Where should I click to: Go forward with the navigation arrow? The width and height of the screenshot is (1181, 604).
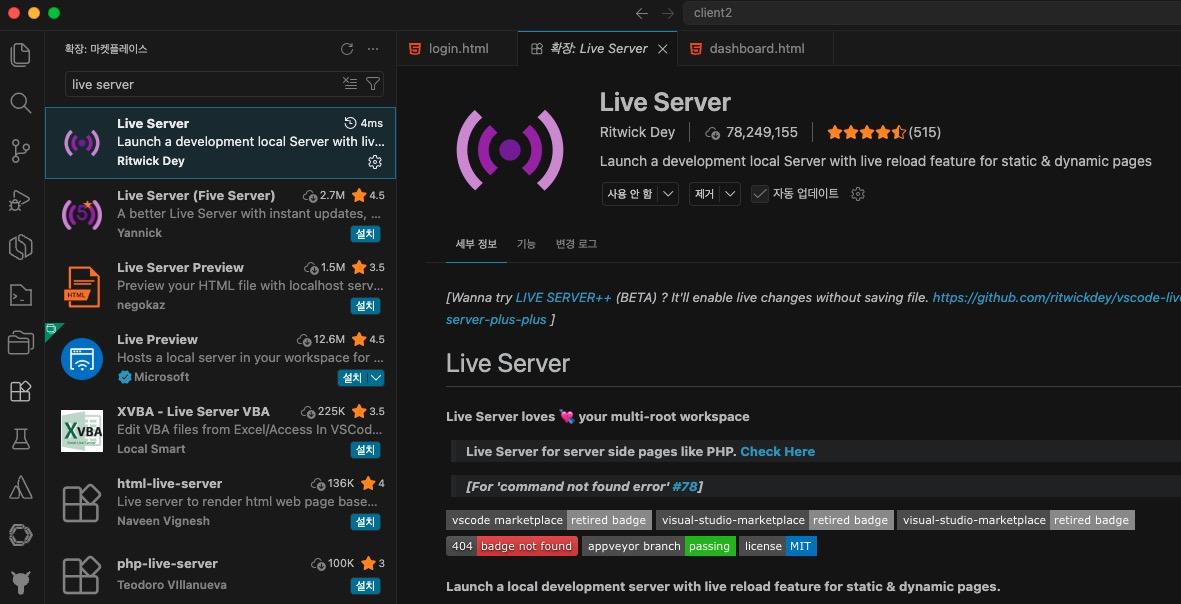click(x=667, y=13)
